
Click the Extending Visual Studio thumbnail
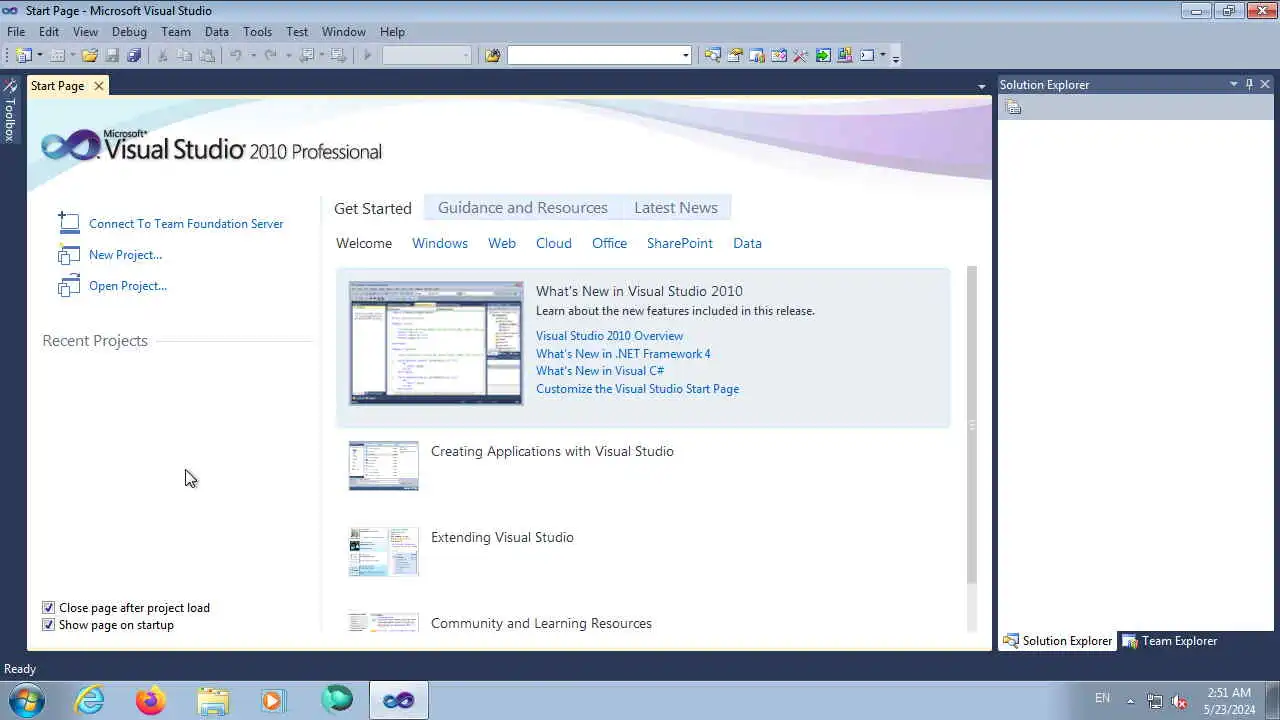(x=384, y=552)
